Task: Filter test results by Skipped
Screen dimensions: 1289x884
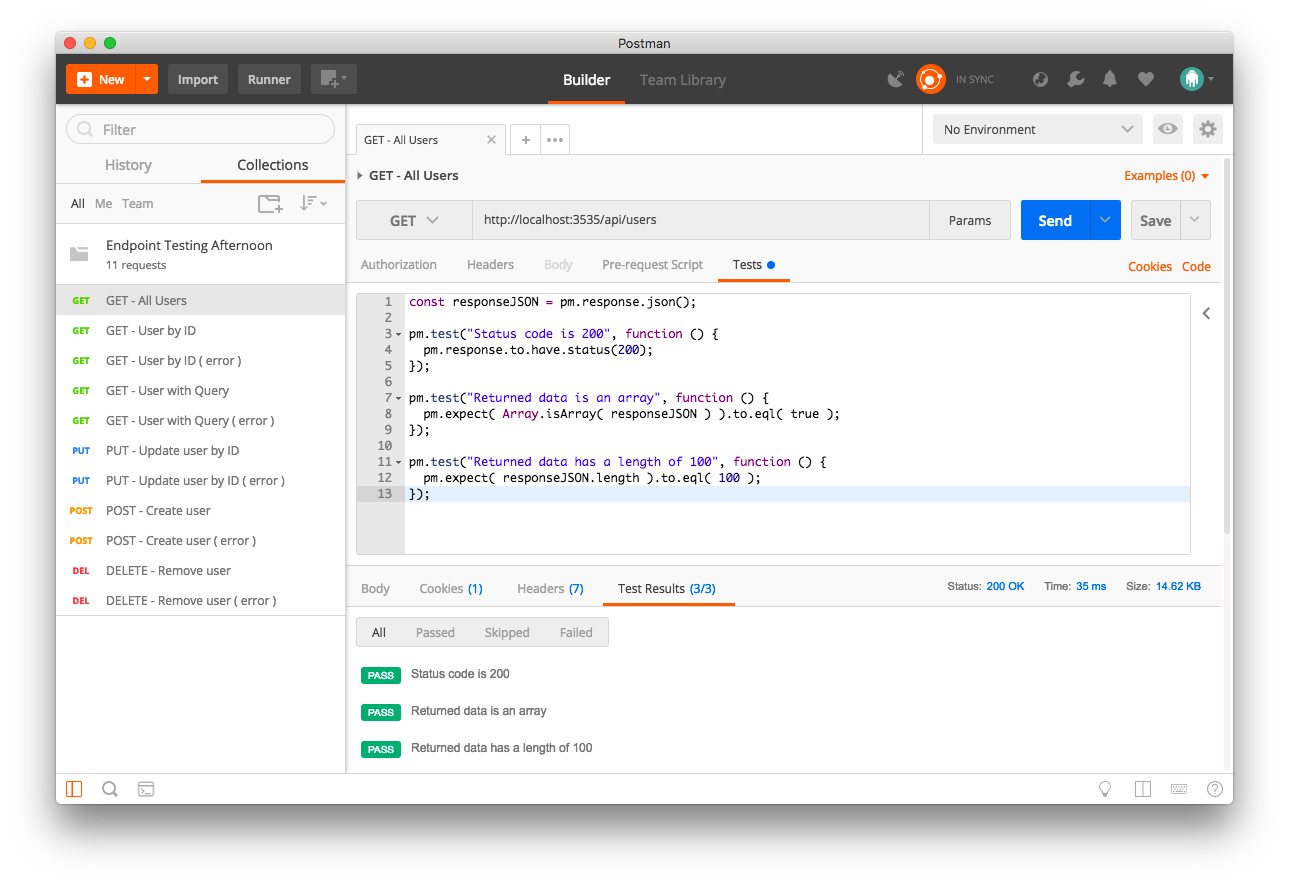Action: [x=507, y=632]
